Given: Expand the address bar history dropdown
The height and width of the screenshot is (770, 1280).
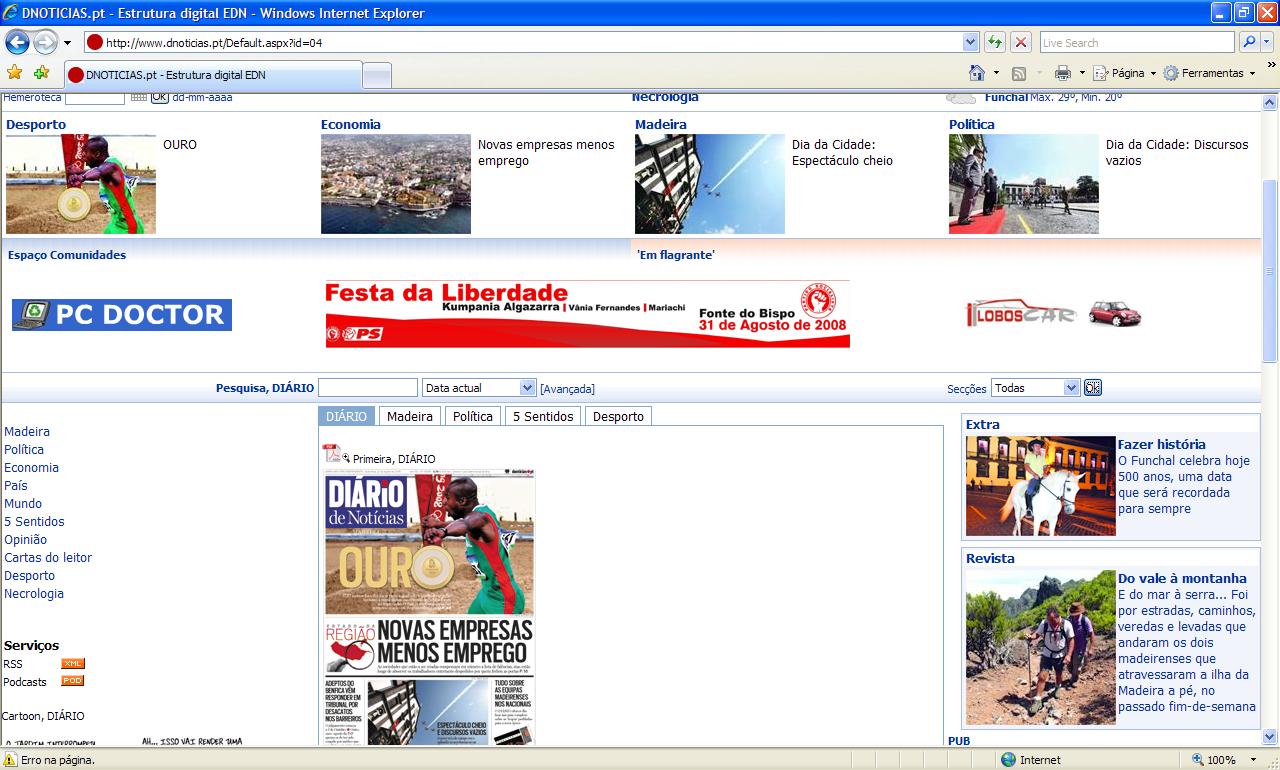Looking at the screenshot, I should coord(970,43).
